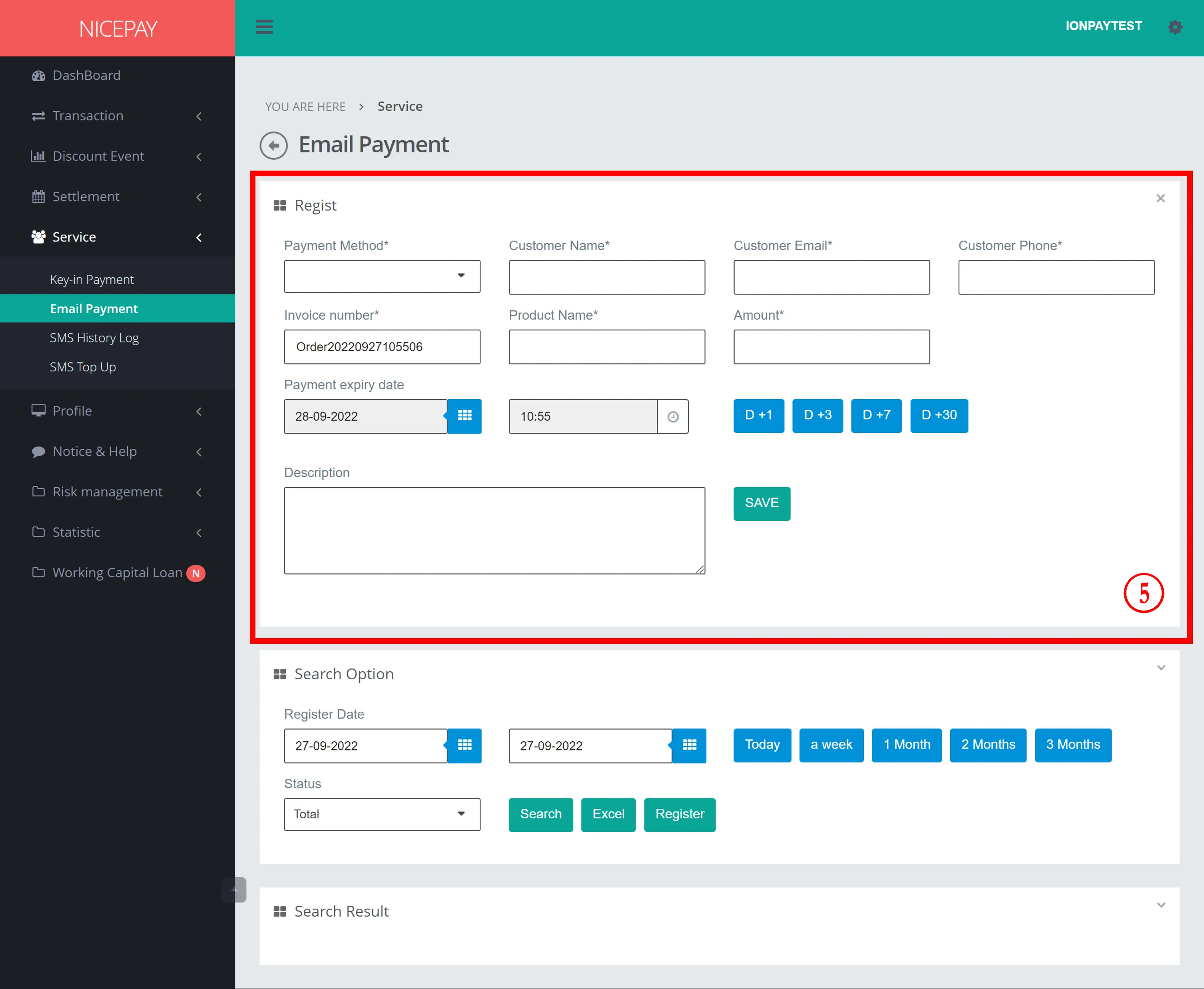The height and width of the screenshot is (989, 1204).
Task: Click the DashBoard gauge icon
Action: click(x=38, y=76)
